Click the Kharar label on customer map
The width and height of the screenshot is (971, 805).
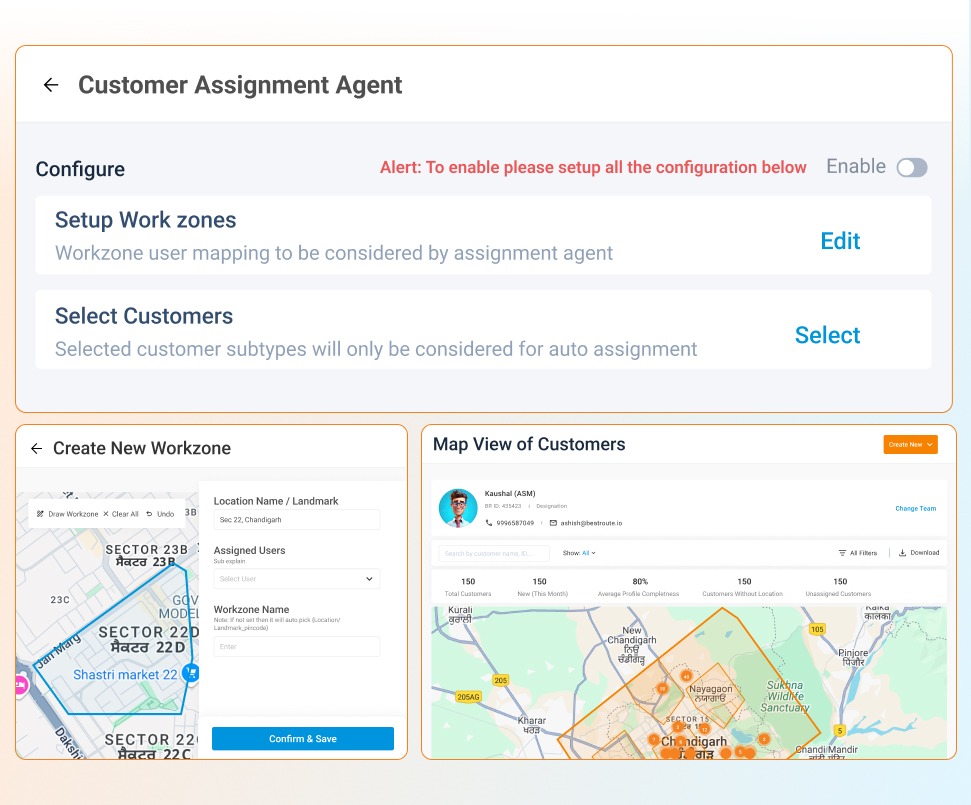532,725
